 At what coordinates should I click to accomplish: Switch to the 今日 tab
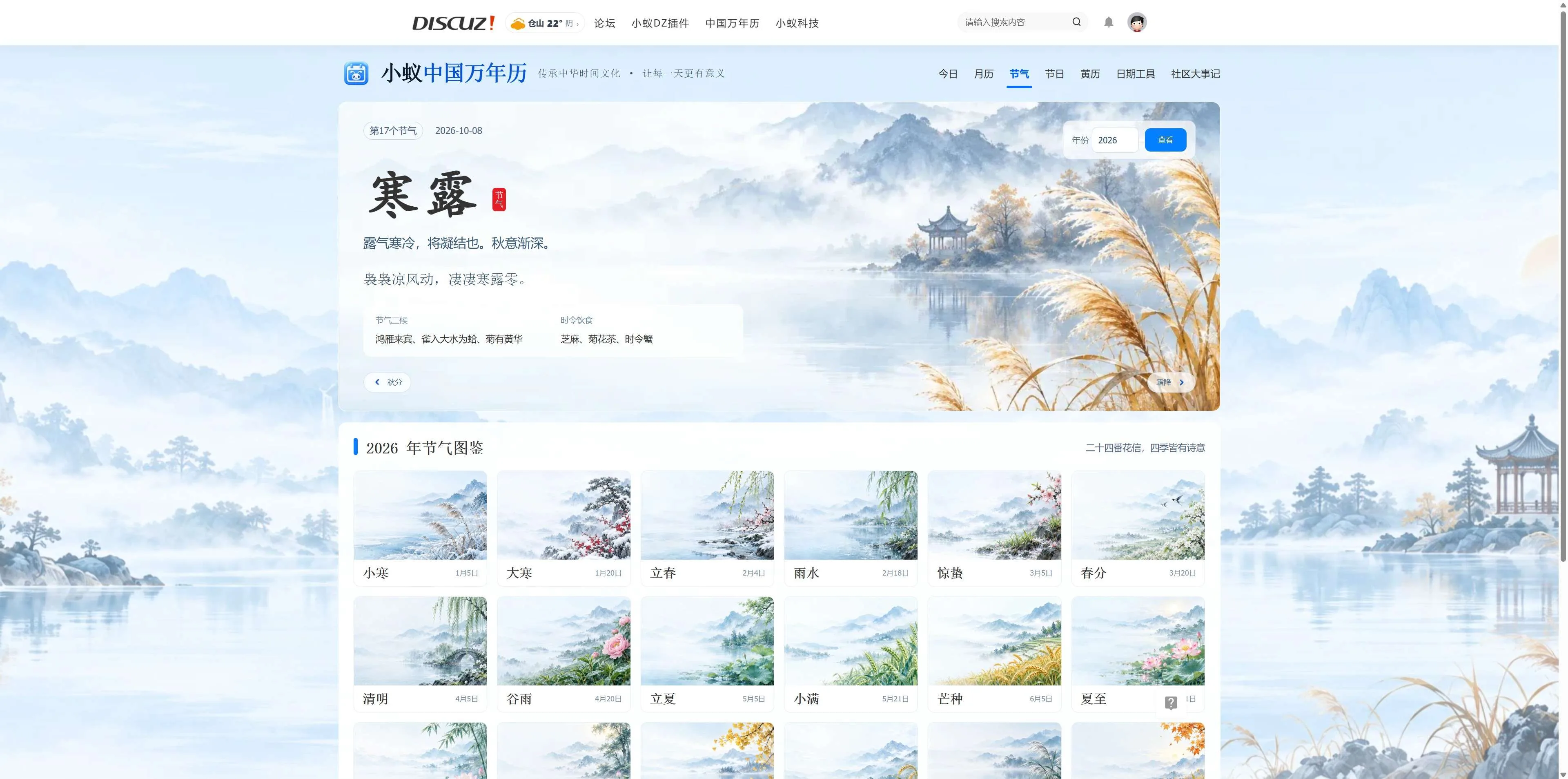[x=948, y=74]
